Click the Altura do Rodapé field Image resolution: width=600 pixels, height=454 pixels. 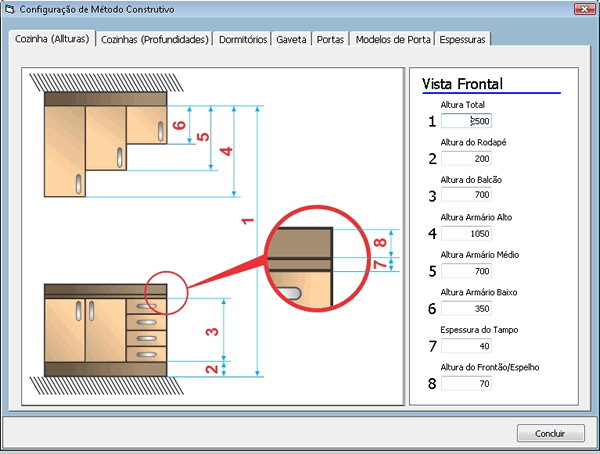466,158
